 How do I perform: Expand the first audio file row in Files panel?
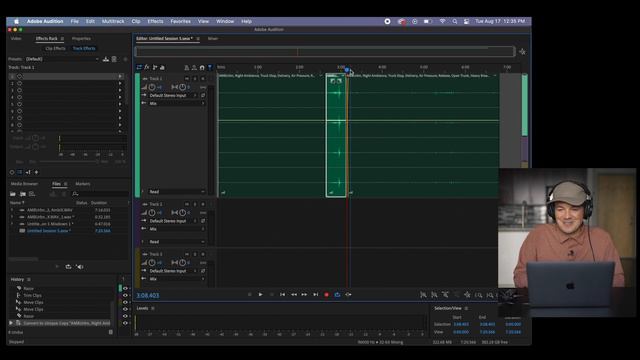12,210
